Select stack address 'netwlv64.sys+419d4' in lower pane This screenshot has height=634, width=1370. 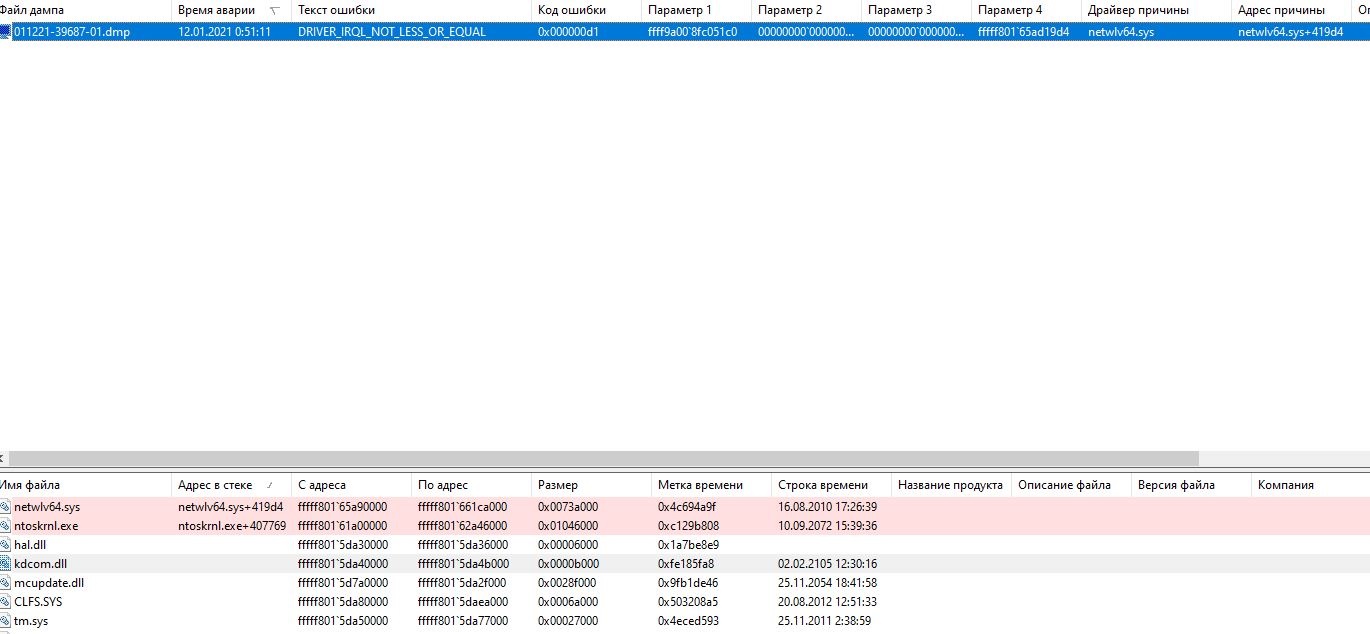coord(230,507)
